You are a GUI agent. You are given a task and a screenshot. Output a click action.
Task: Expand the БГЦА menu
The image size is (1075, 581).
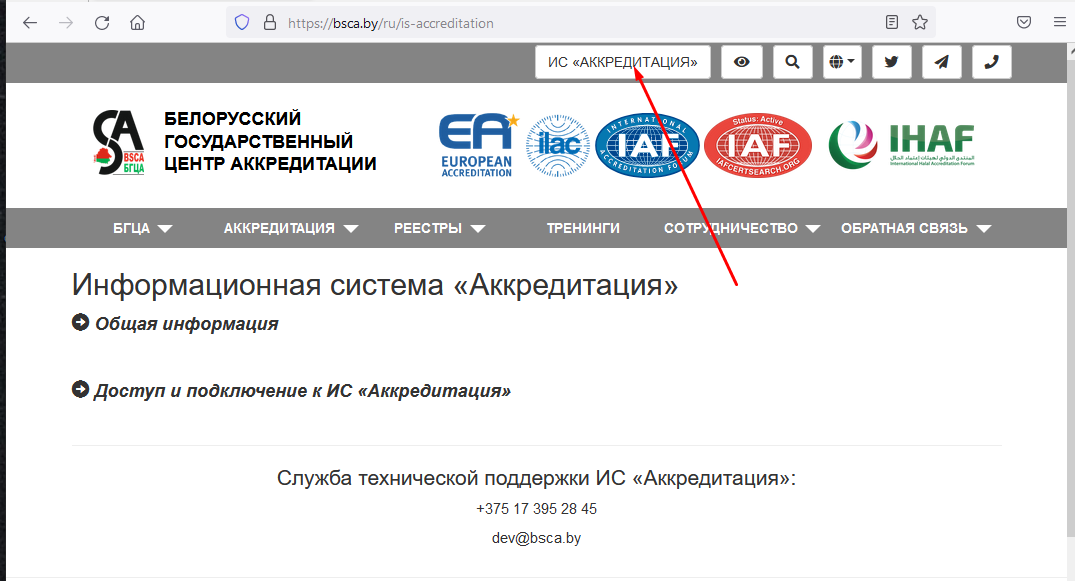pos(143,228)
